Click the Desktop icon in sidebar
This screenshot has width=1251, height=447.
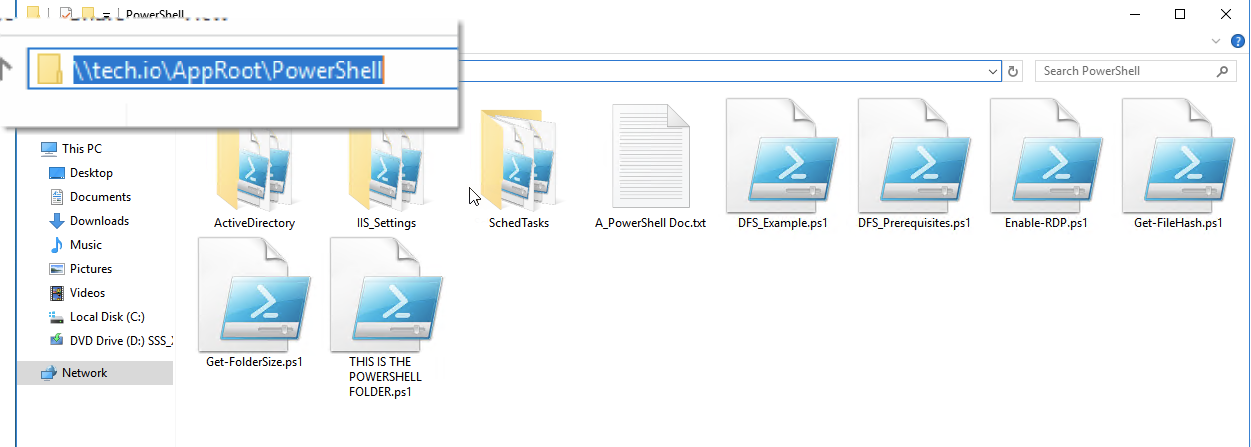[x=57, y=173]
